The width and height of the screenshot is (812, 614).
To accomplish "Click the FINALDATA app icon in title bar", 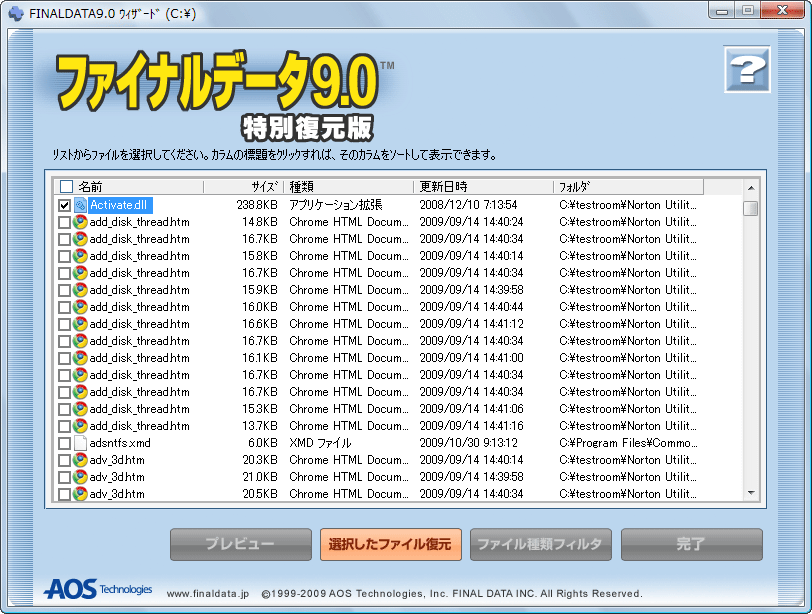I will pyautogui.click(x=16, y=13).
